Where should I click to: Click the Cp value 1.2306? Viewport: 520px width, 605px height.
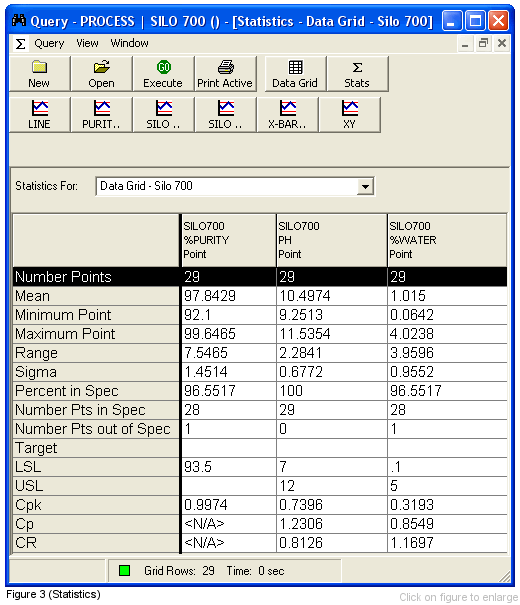click(332, 524)
